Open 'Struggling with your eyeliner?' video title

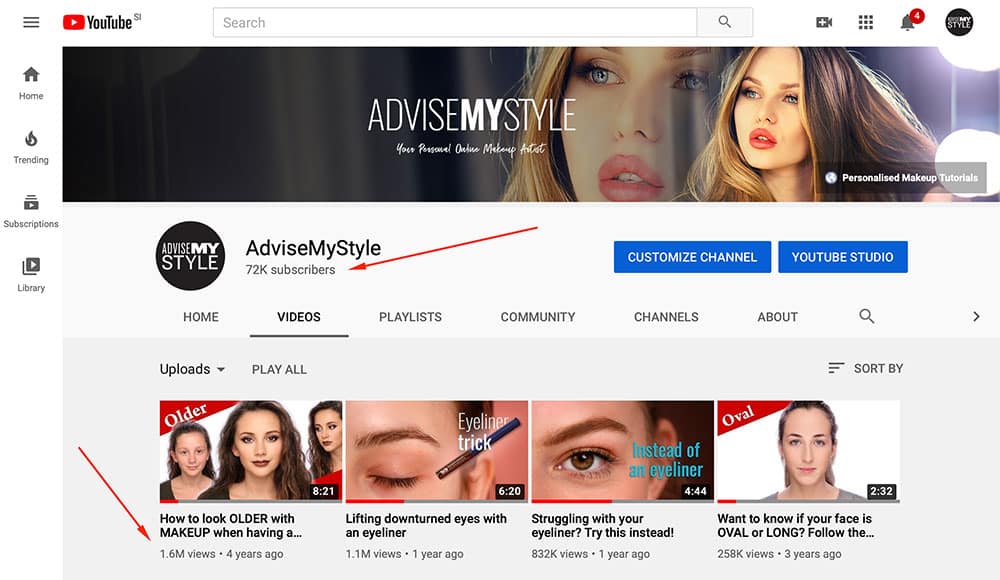click(x=603, y=526)
